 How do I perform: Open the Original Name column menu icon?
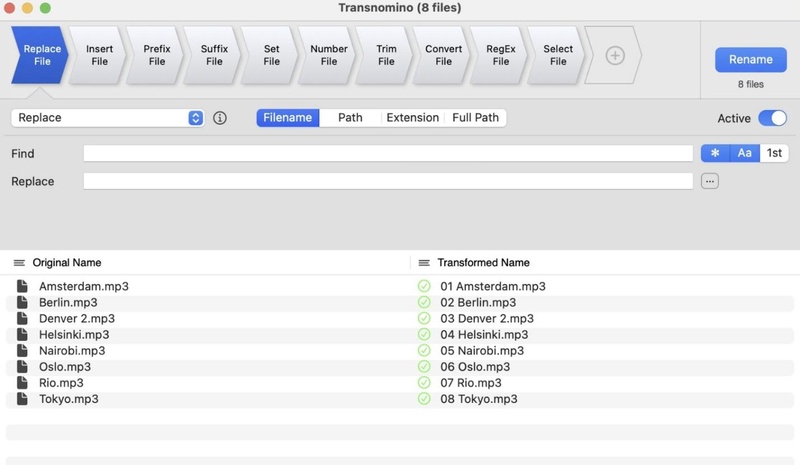point(19,263)
